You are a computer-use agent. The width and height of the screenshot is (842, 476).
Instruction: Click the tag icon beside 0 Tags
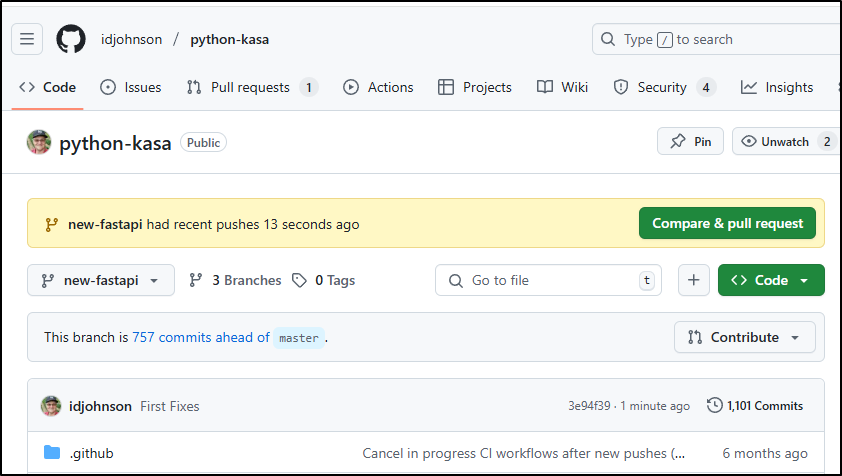pyautogui.click(x=299, y=280)
